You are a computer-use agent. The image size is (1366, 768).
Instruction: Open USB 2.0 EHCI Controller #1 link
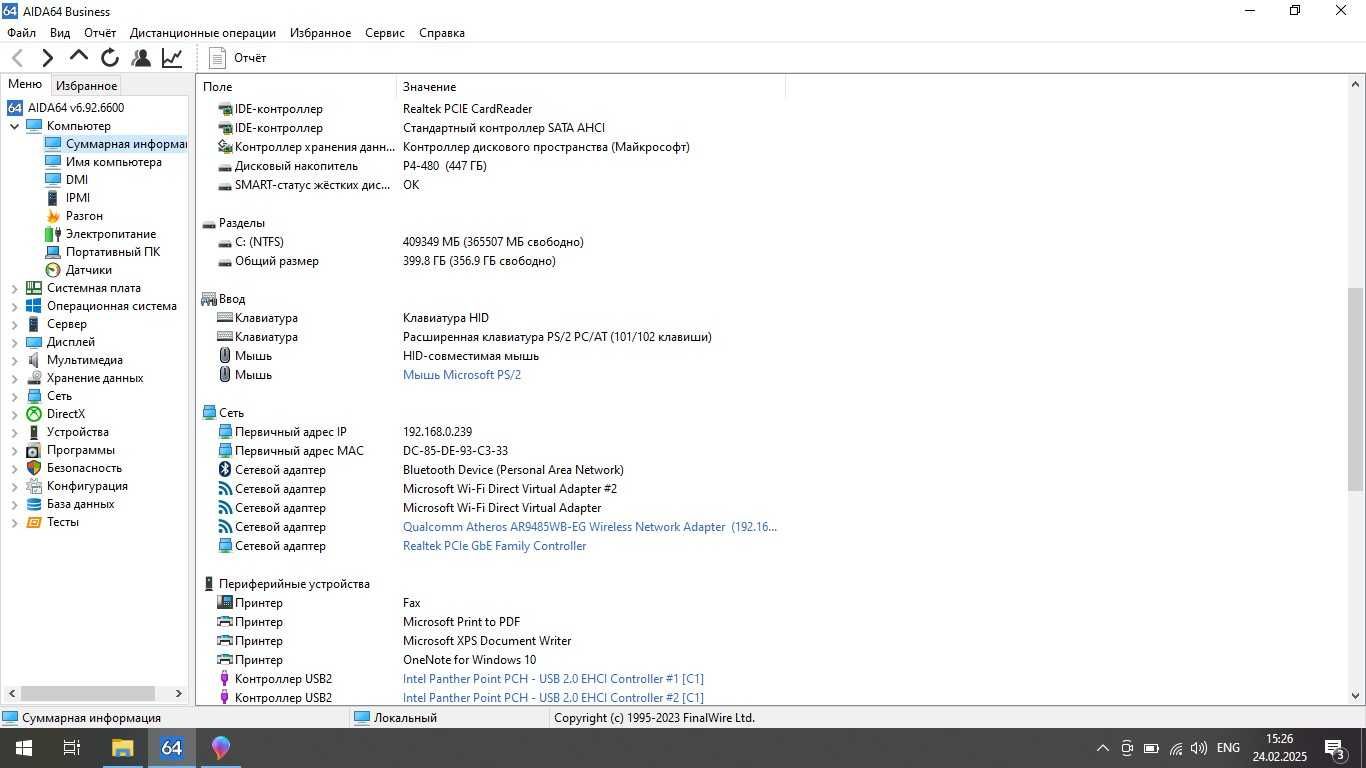(x=553, y=679)
